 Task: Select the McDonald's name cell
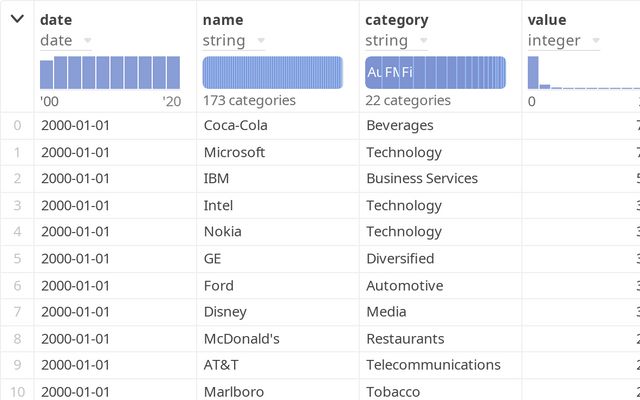coord(241,339)
